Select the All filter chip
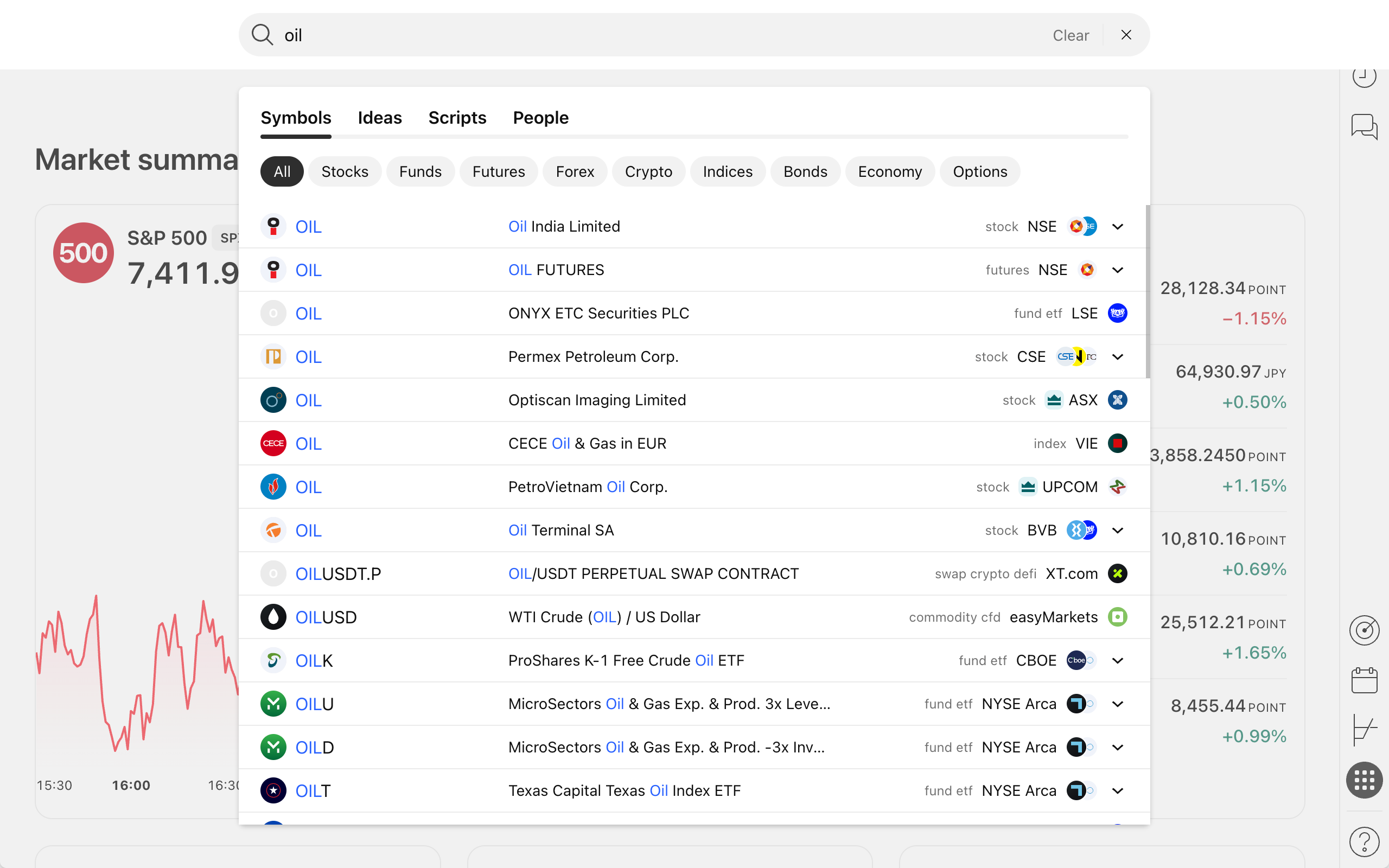This screenshot has height=868, width=1389. point(282,171)
